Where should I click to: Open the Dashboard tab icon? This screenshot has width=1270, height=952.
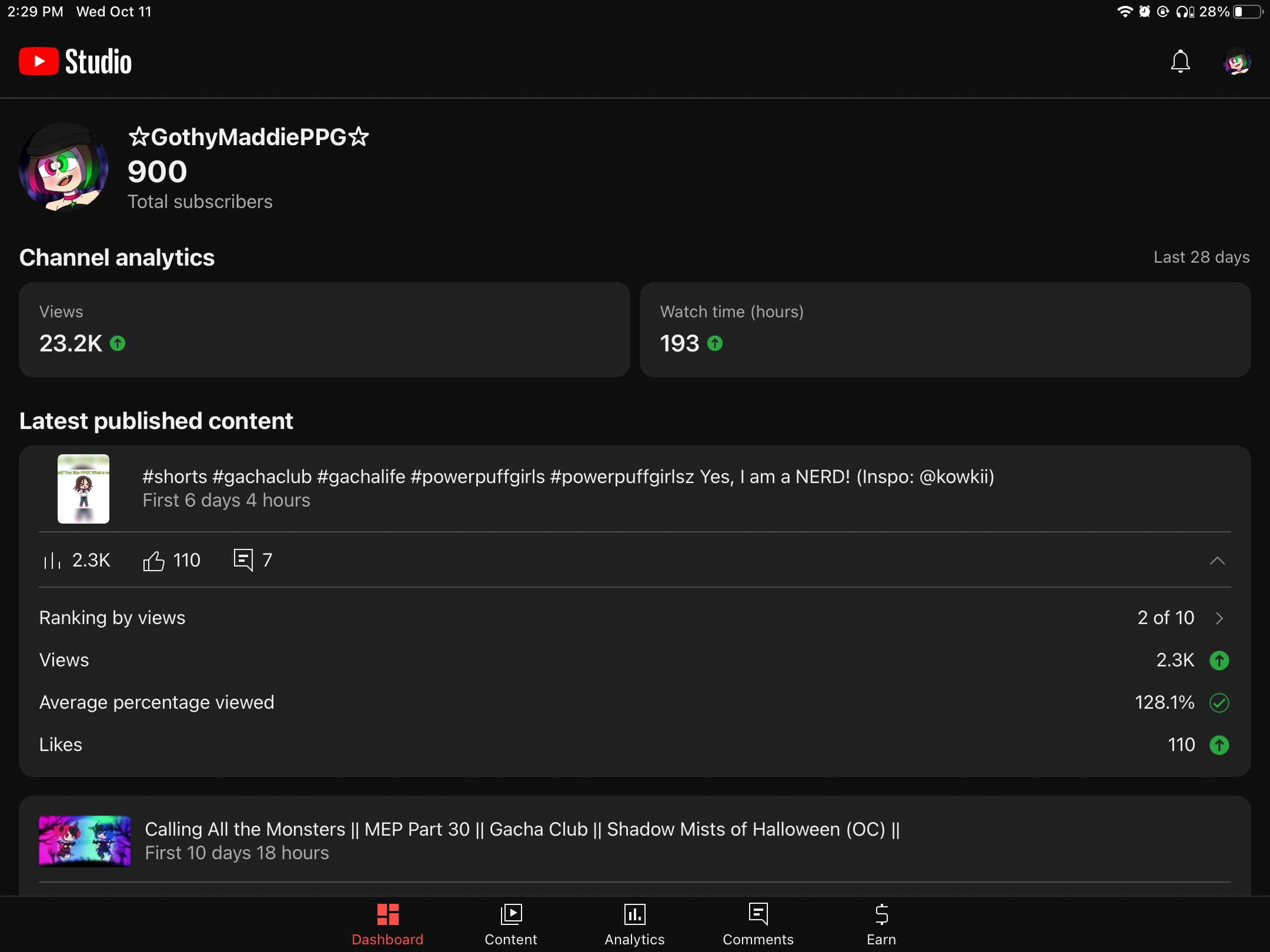[387, 914]
